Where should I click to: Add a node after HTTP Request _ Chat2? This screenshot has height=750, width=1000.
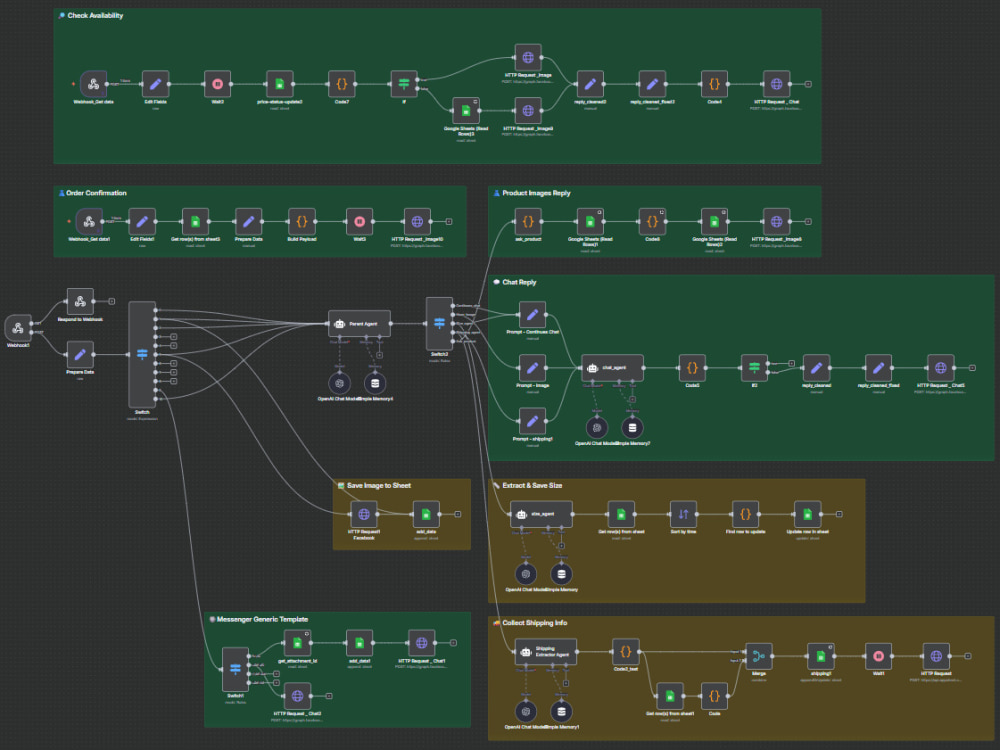point(329,696)
